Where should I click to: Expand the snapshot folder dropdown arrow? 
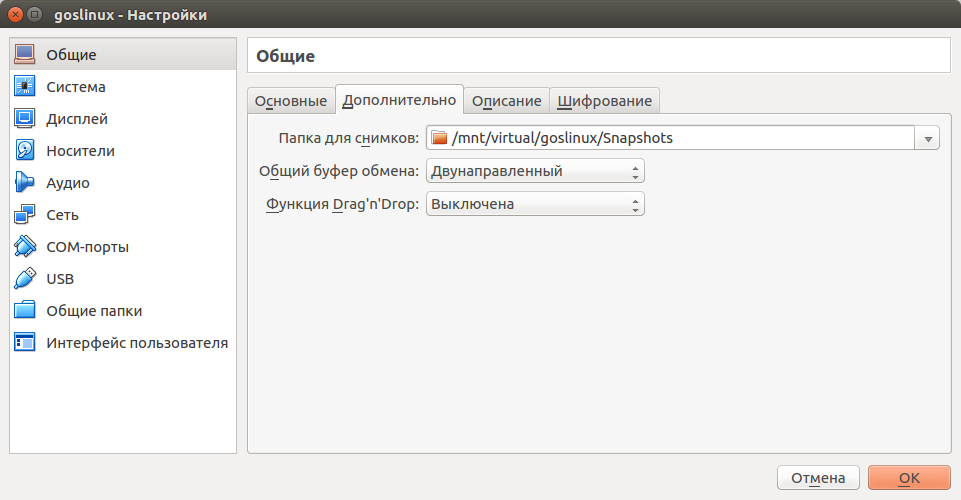click(x=927, y=138)
